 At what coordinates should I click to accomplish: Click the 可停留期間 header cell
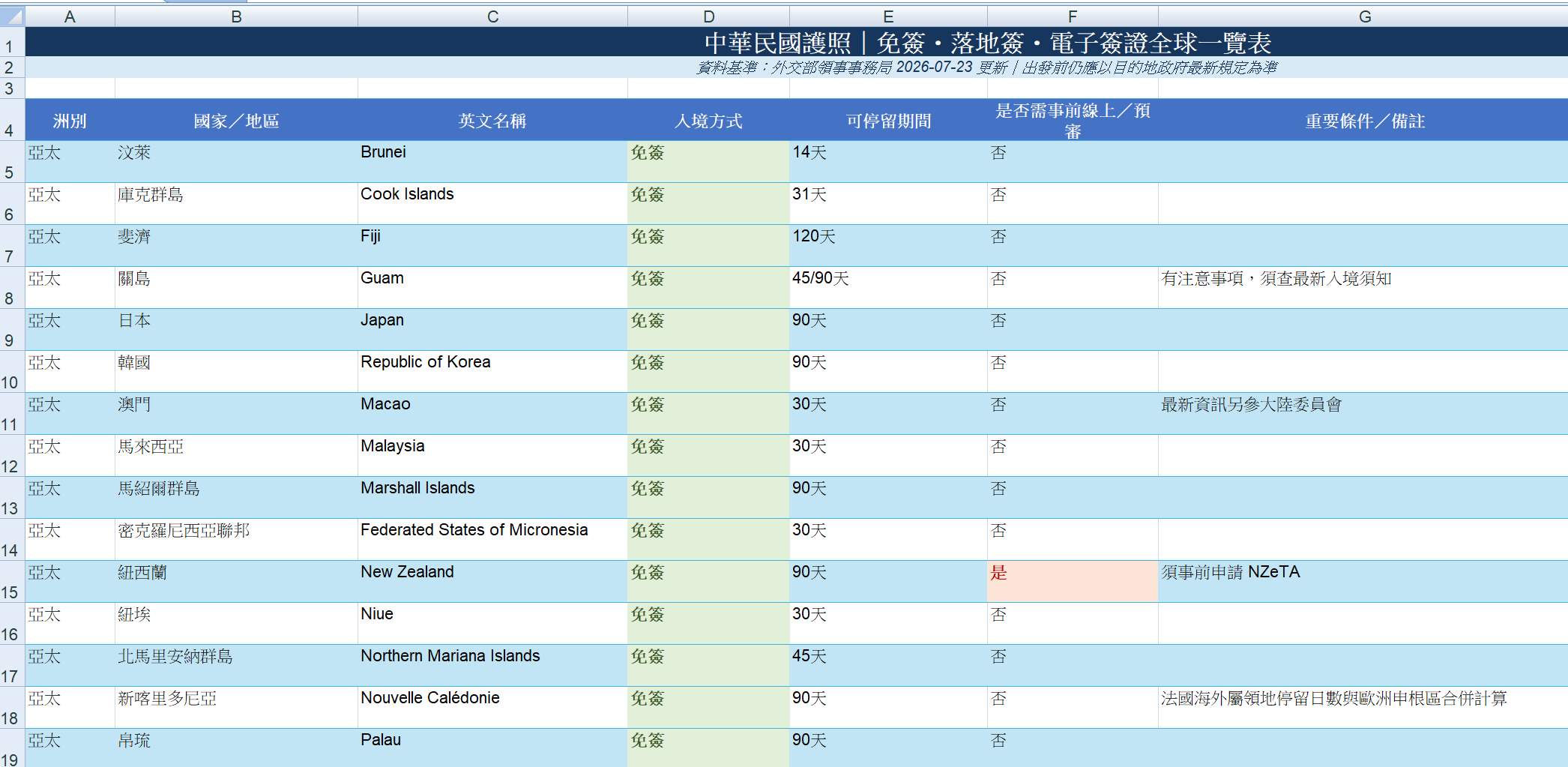[x=888, y=120]
